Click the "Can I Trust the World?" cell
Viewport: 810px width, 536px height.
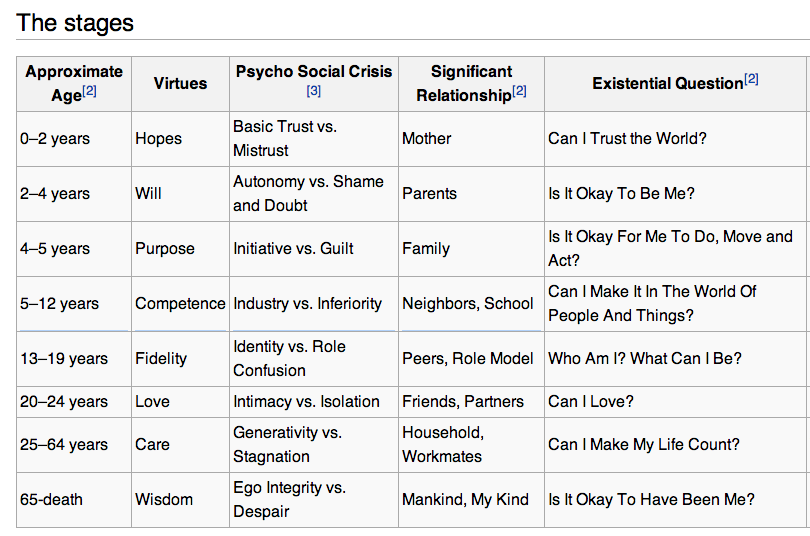(627, 138)
